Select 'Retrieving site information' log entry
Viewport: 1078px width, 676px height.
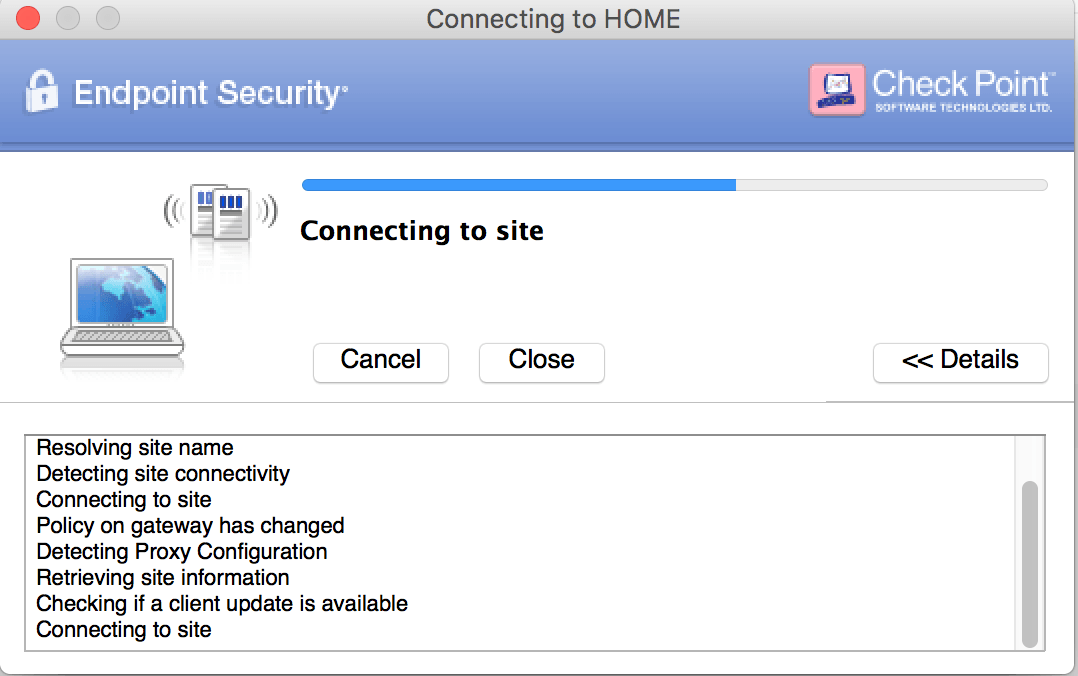coord(163,578)
